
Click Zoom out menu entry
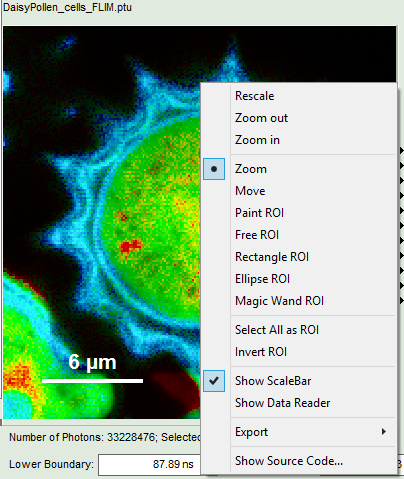261,118
